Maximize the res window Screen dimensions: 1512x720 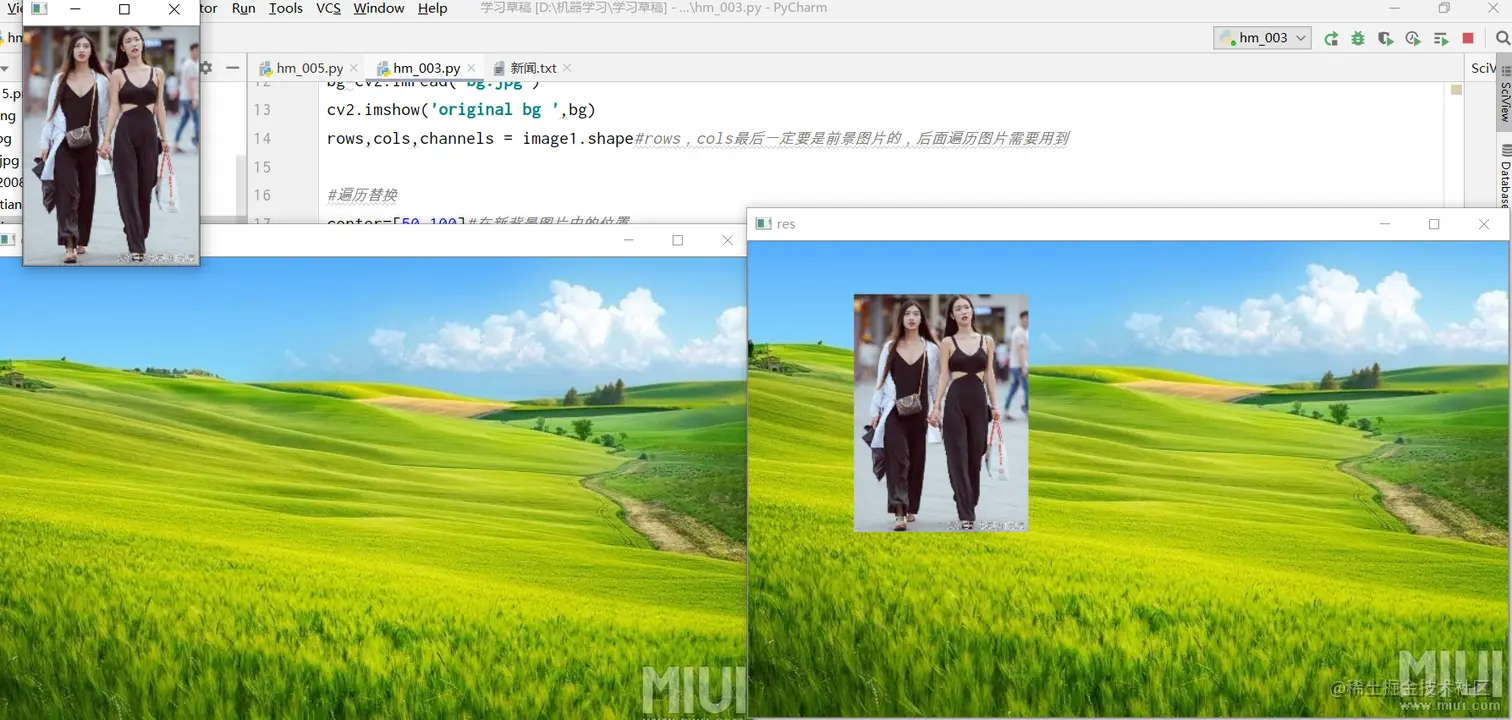(1434, 224)
